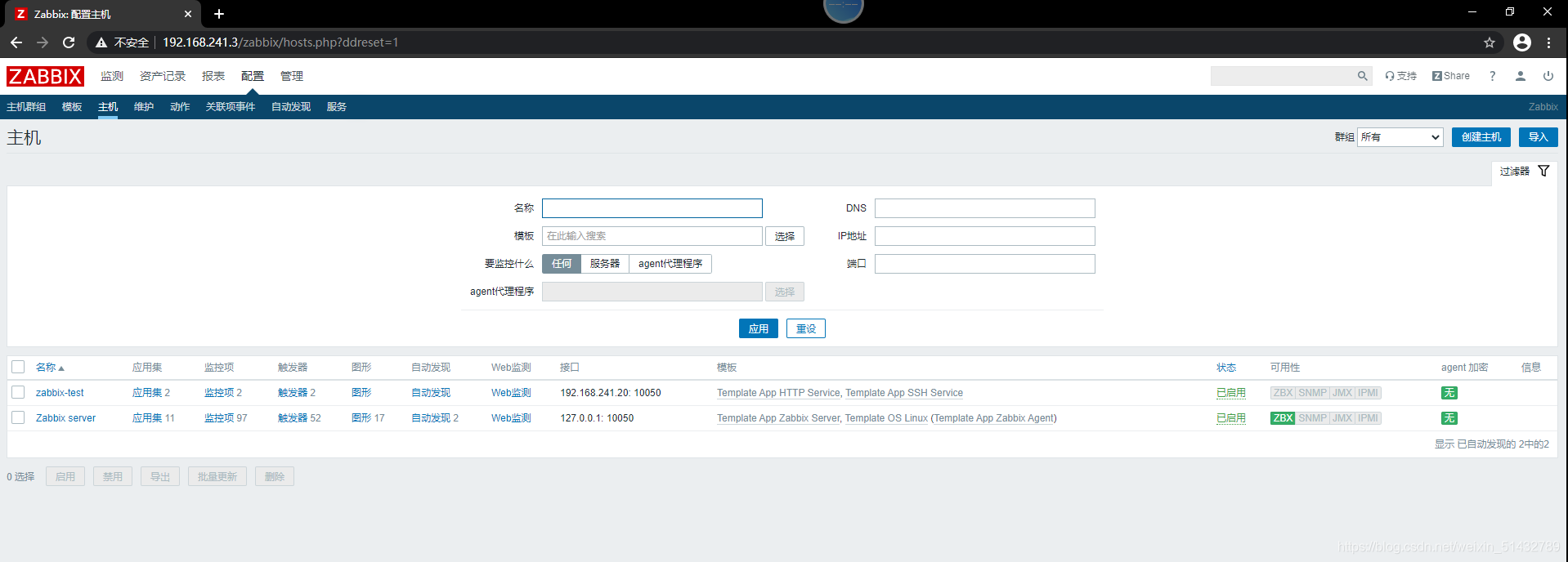Click the browser forward arrow

43,42
